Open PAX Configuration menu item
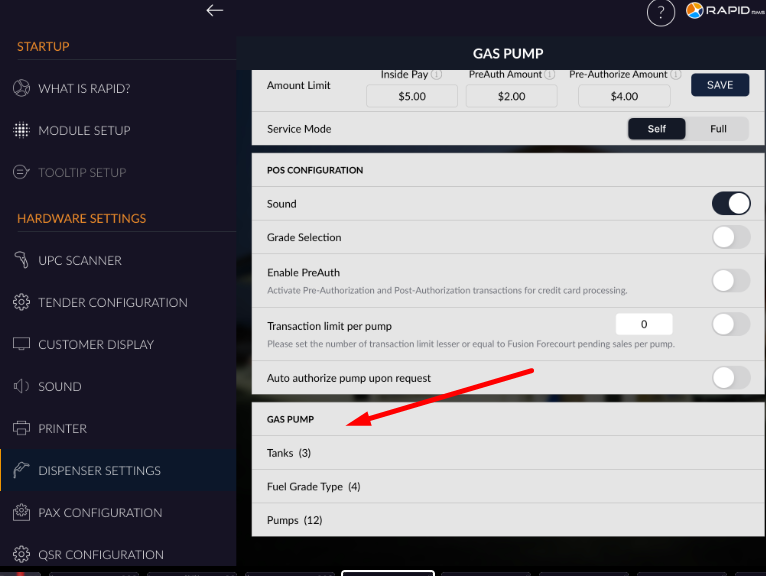766x576 pixels. (100, 512)
